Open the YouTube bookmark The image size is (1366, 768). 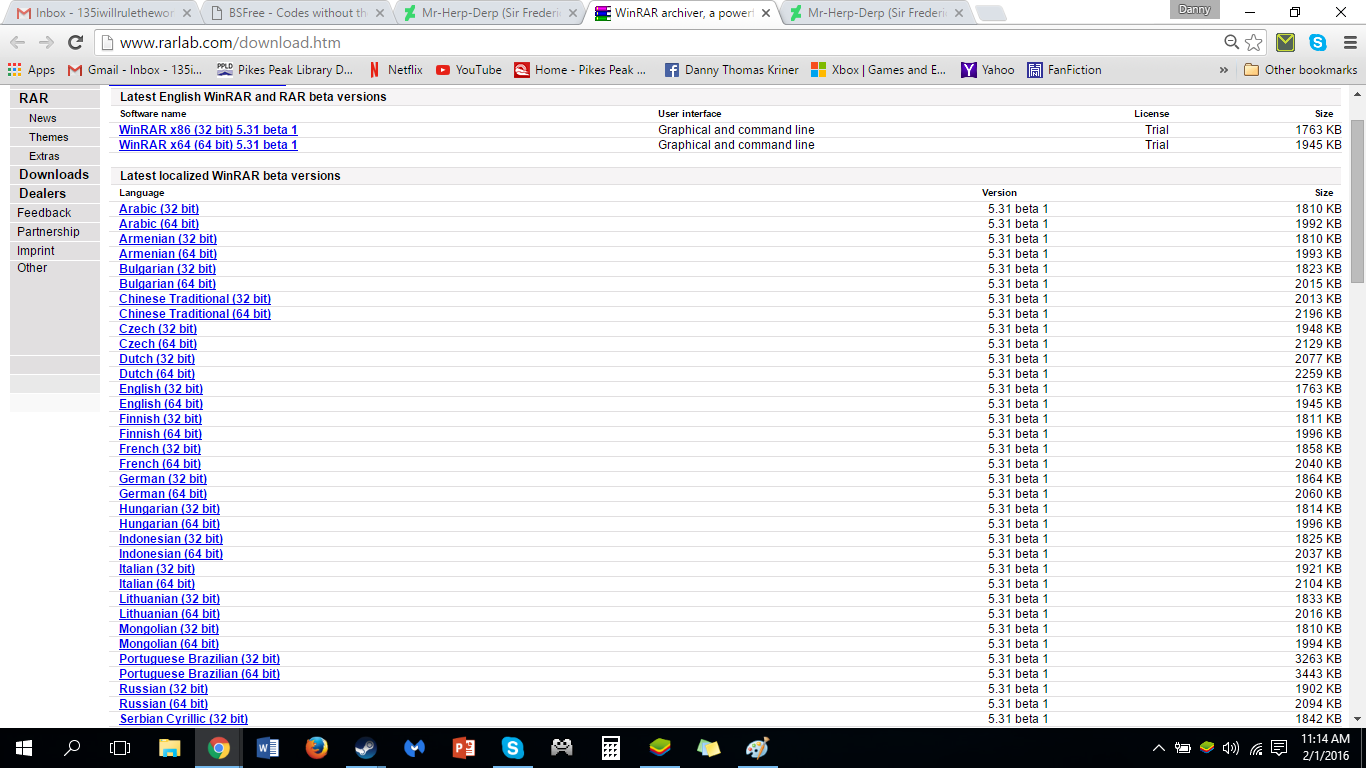(x=469, y=70)
